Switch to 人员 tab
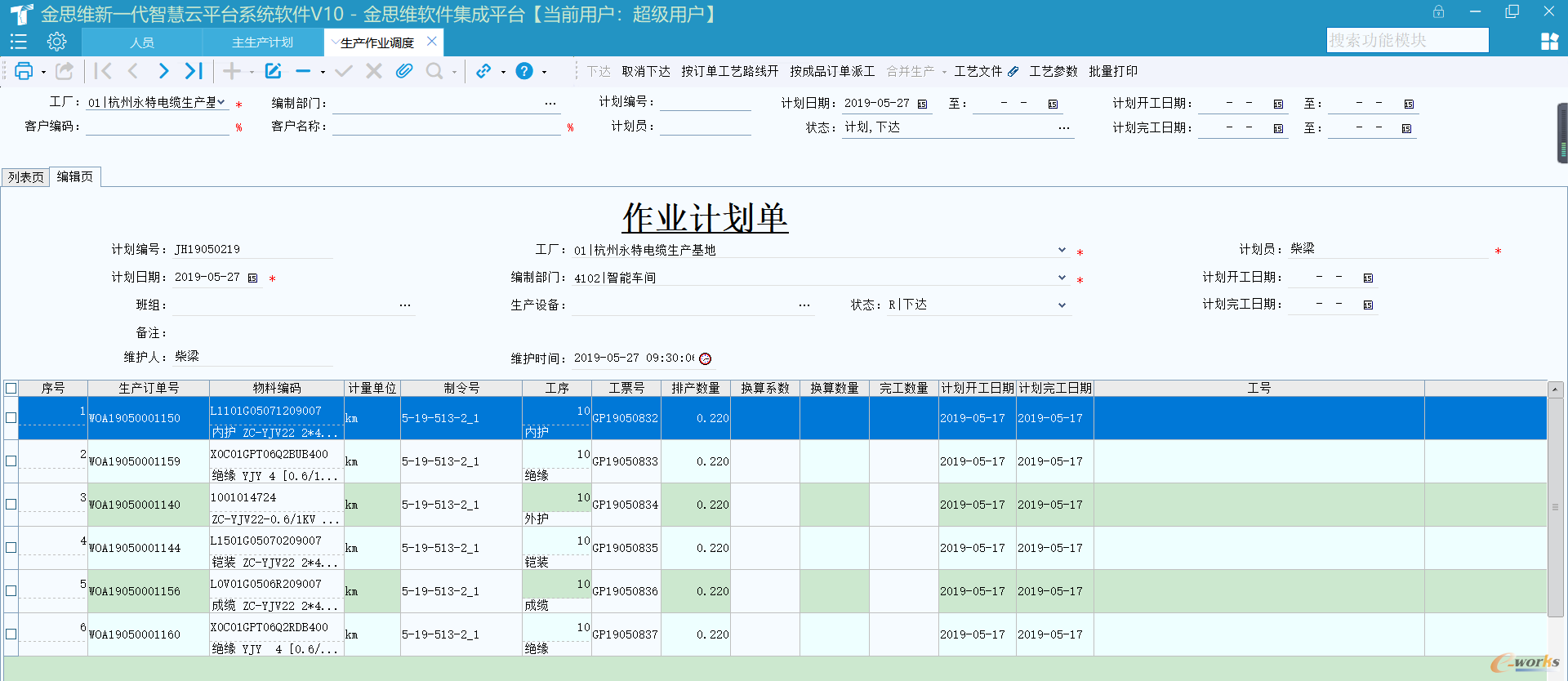The width and height of the screenshot is (1568, 681). (142, 42)
